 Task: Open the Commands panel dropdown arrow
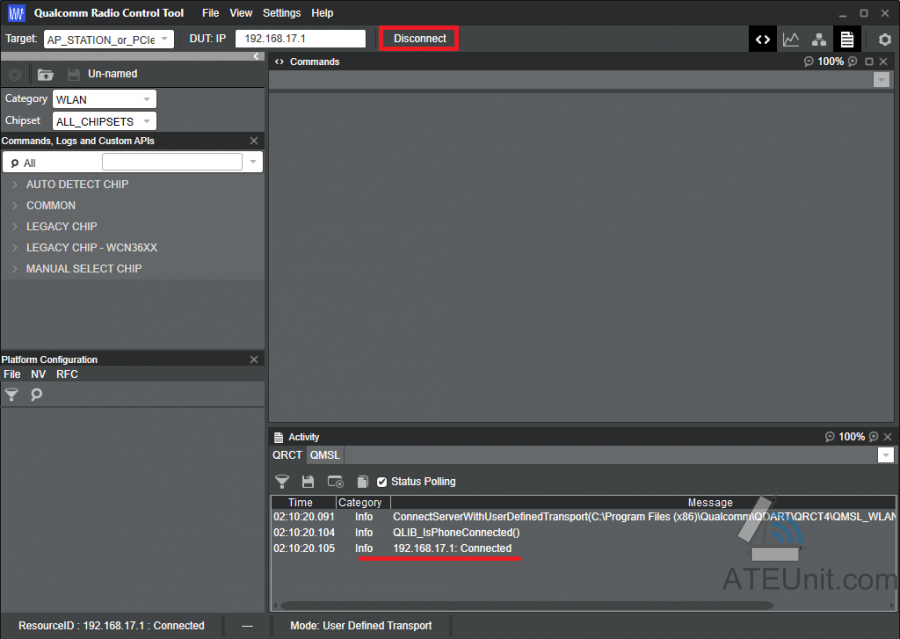tap(881, 80)
